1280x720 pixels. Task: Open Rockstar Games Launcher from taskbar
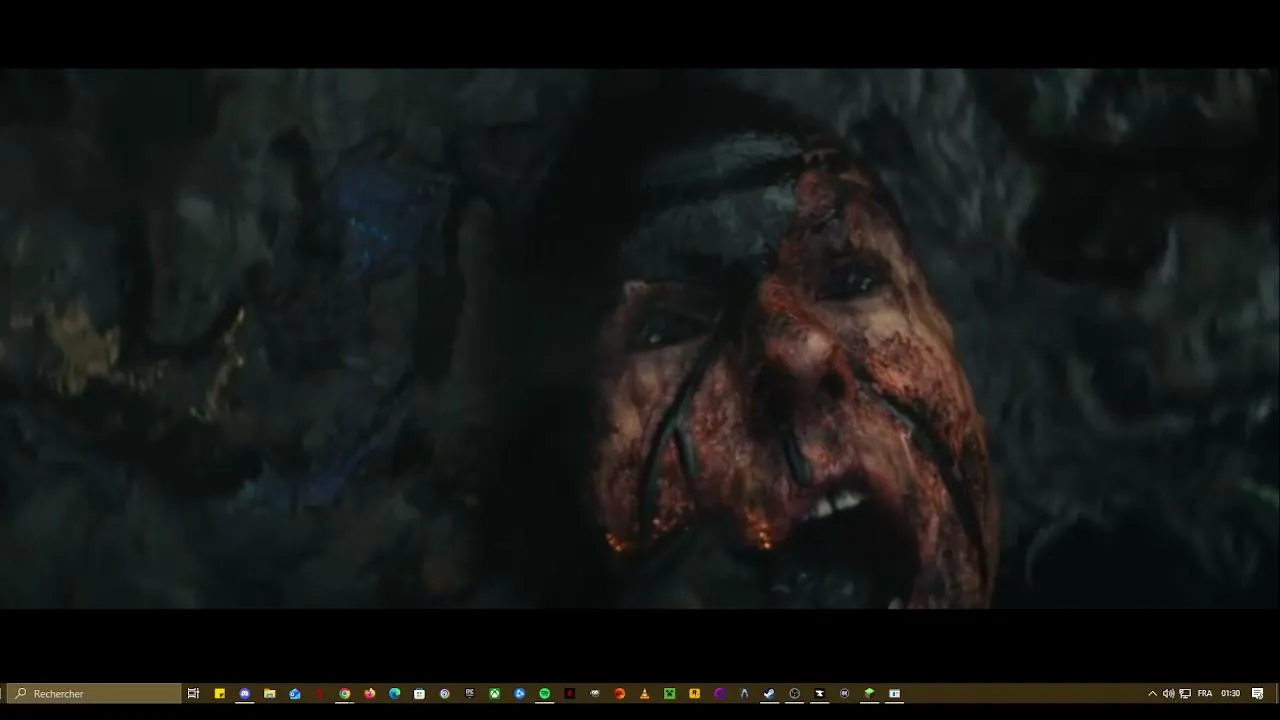pyautogui.click(x=694, y=693)
